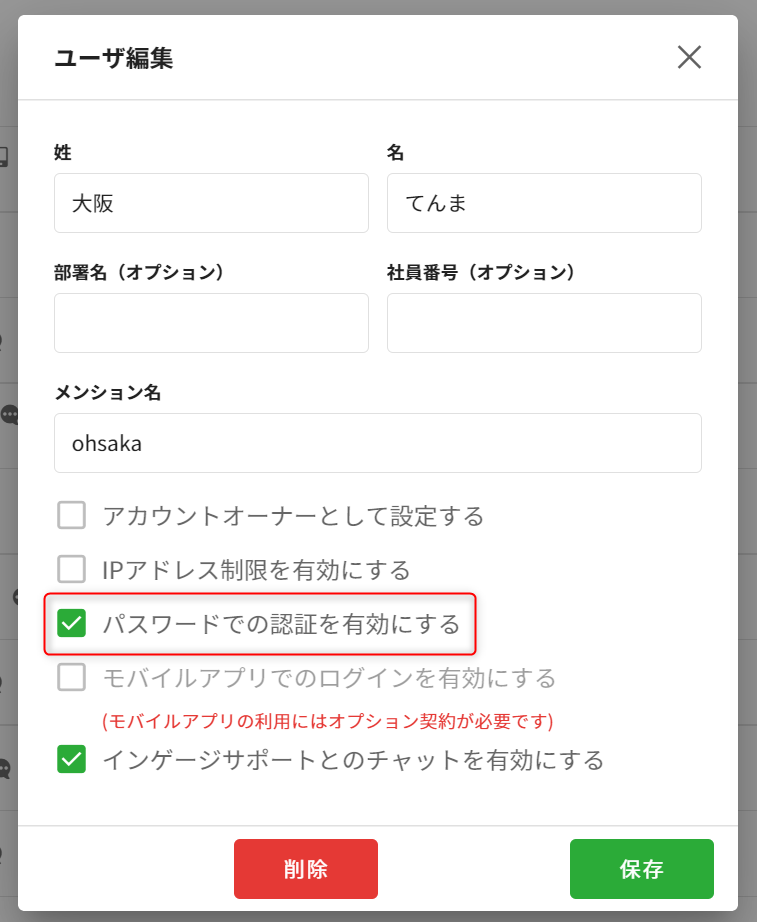The height and width of the screenshot is (922, 757).
Task: Enable アカウントオーナーとして設定する checkbox
Action: coord(72,516)
